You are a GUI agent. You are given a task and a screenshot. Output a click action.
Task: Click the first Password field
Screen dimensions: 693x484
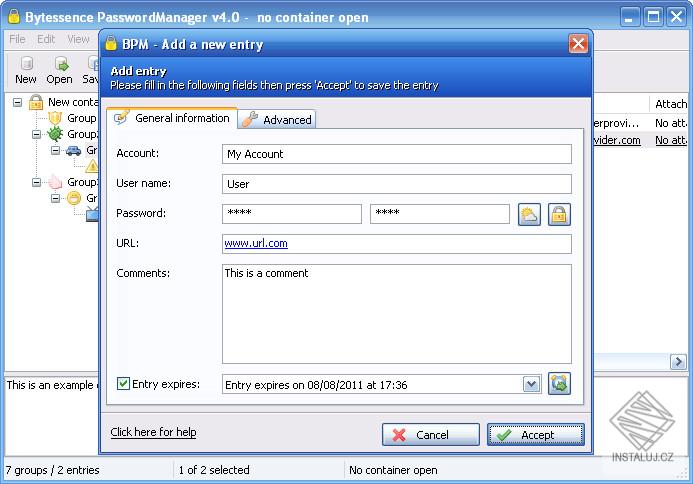click(292, 213)
